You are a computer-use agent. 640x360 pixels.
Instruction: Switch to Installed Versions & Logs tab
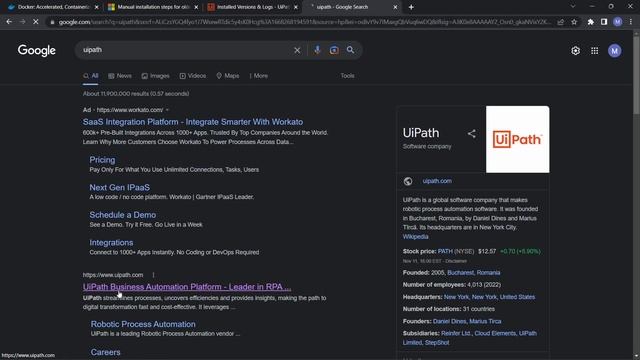[252, 7]
